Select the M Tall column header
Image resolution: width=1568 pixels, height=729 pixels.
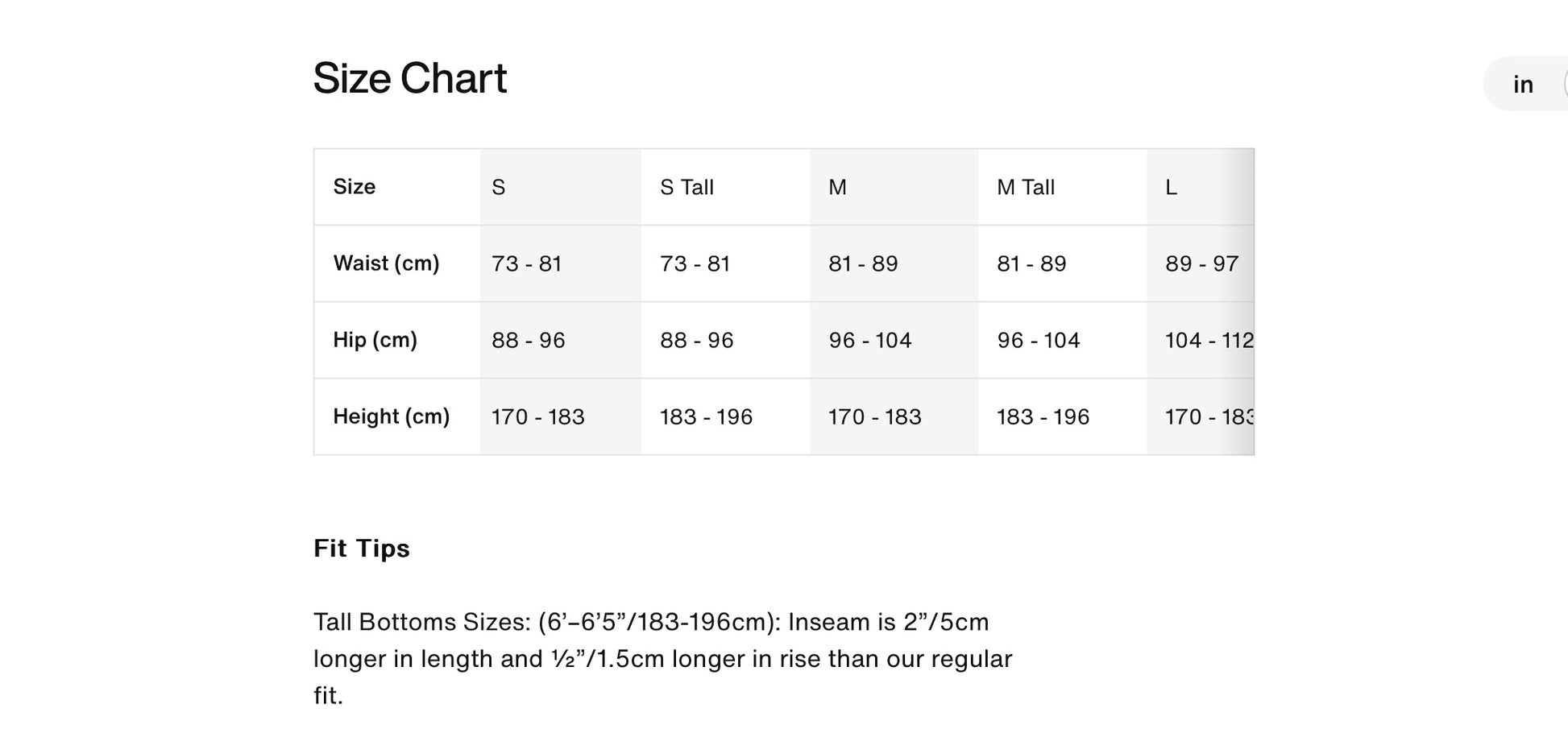[x=1025, y=188]
